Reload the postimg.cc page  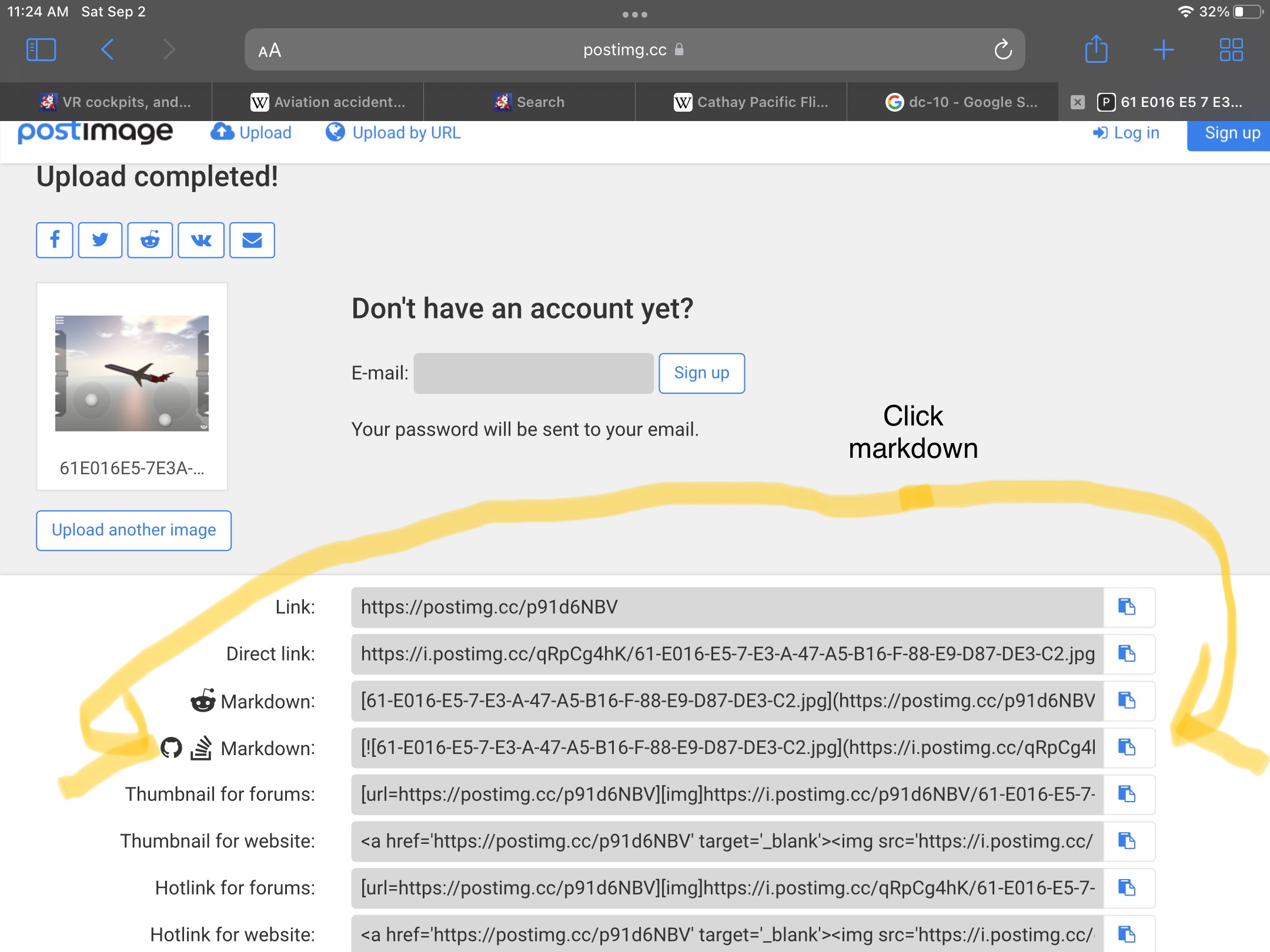[x=1003, y=50]
